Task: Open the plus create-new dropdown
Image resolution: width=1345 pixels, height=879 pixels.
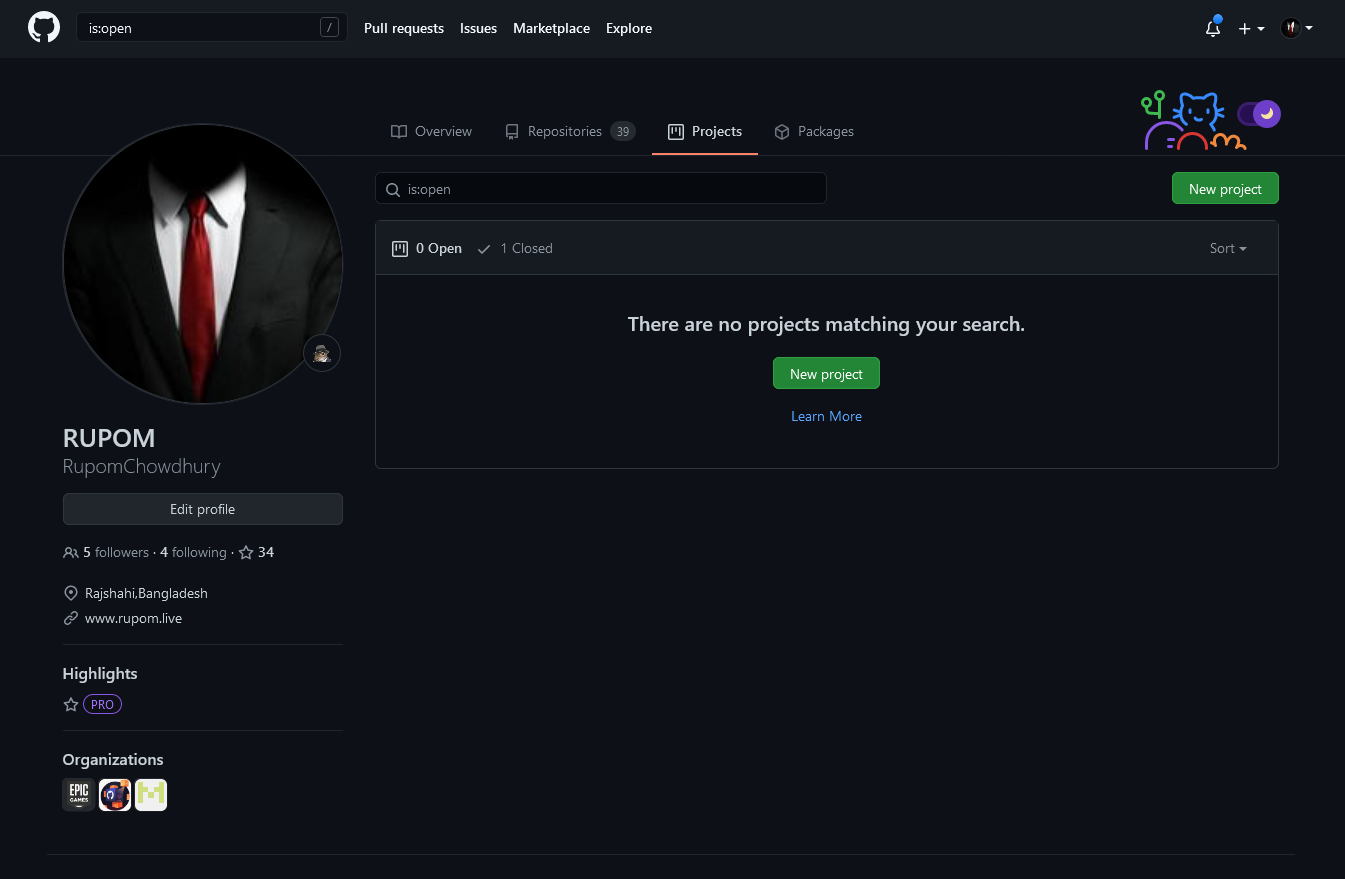Action: (1251, 29)
